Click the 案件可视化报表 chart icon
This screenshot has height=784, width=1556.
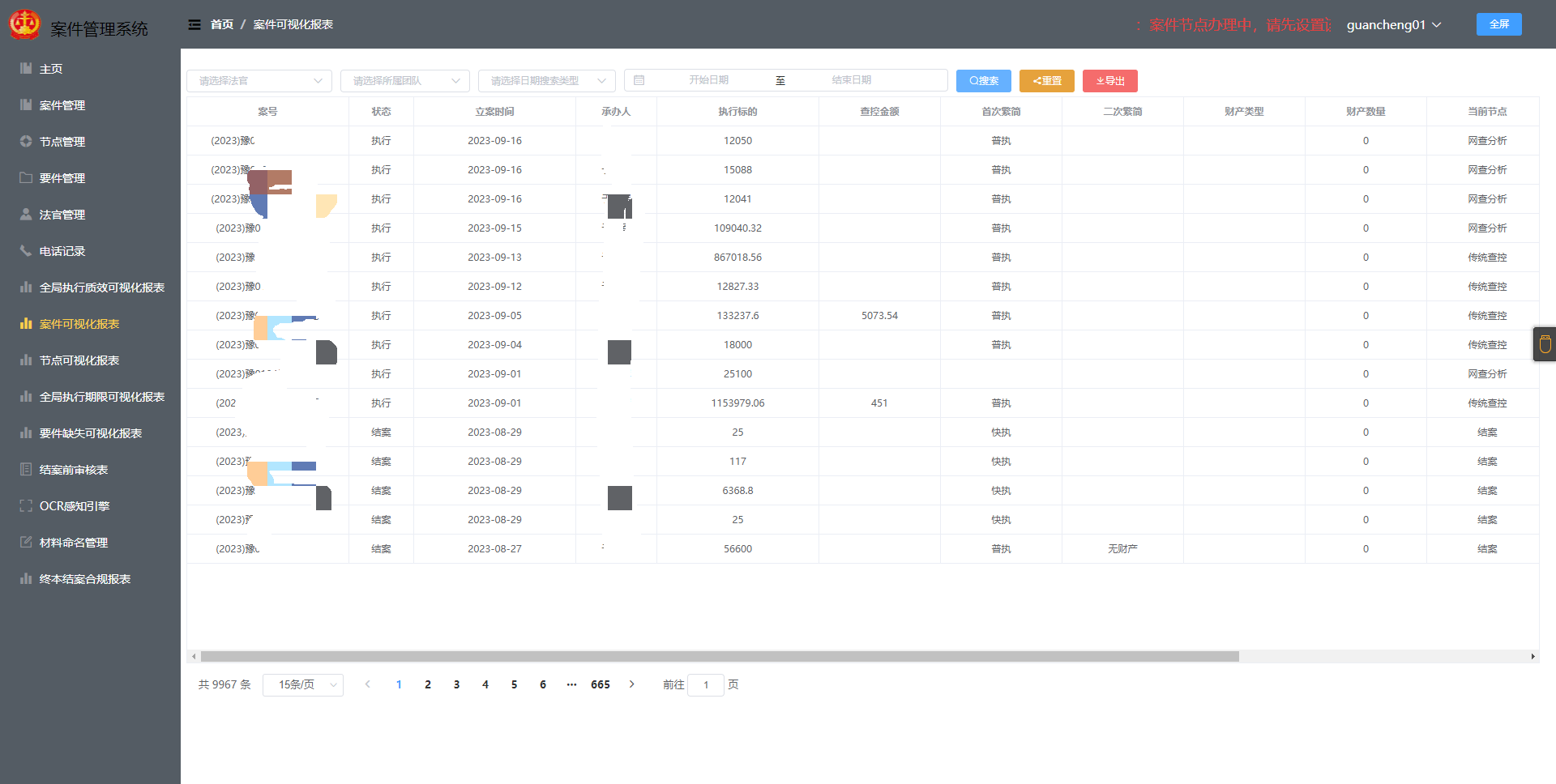click(x=26, y=324)
